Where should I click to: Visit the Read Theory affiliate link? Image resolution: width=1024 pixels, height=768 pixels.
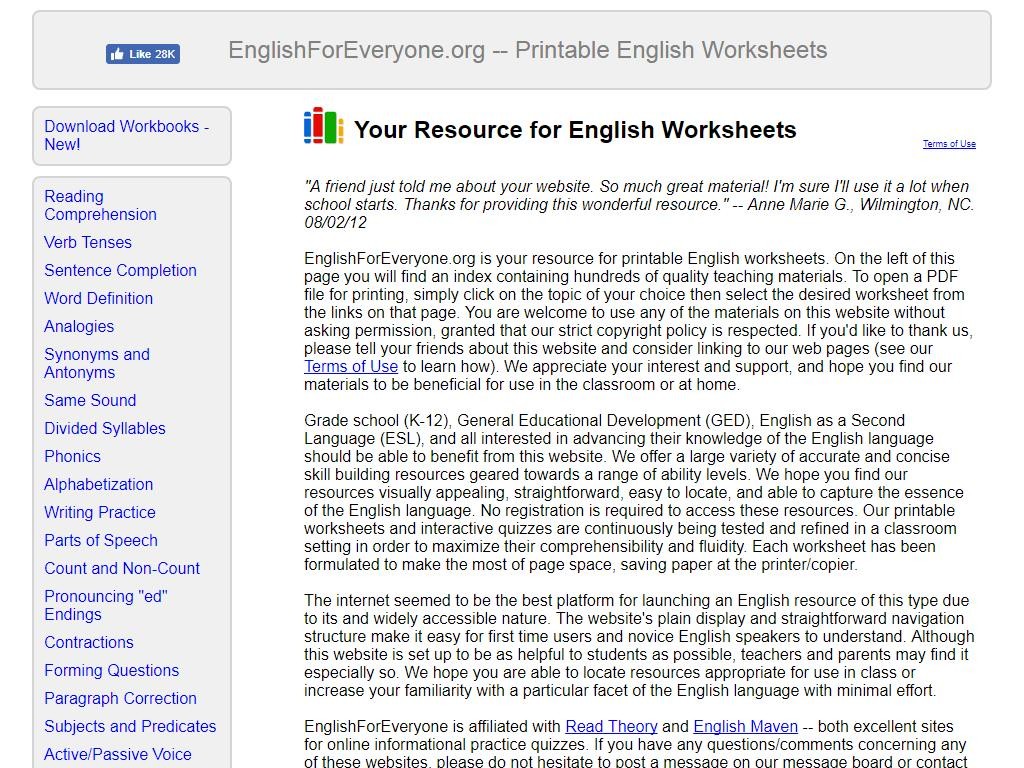(611, 727)
